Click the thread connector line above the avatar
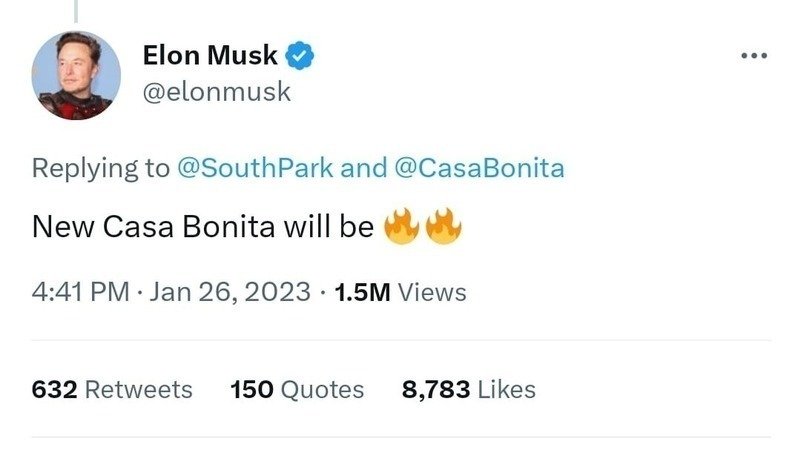Image resolution: width=800 pixels, height=450 pixels. (x=75, y=10)
